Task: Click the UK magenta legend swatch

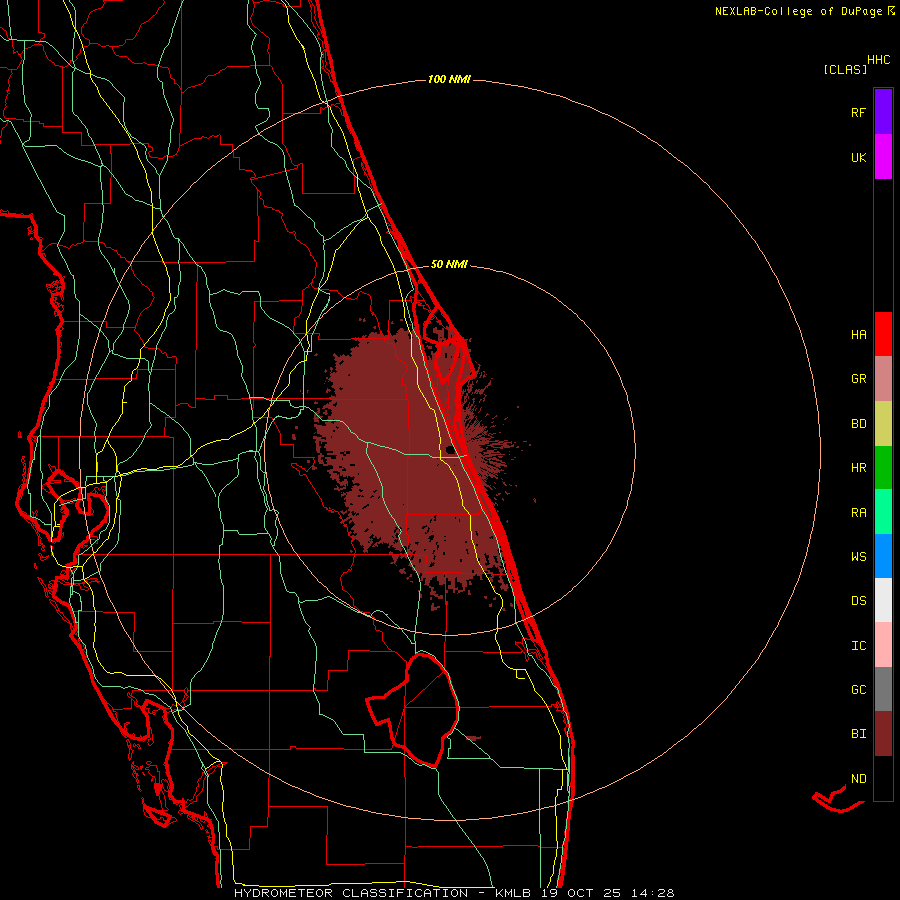Action: pyautogui.click(x=883, y=156)
